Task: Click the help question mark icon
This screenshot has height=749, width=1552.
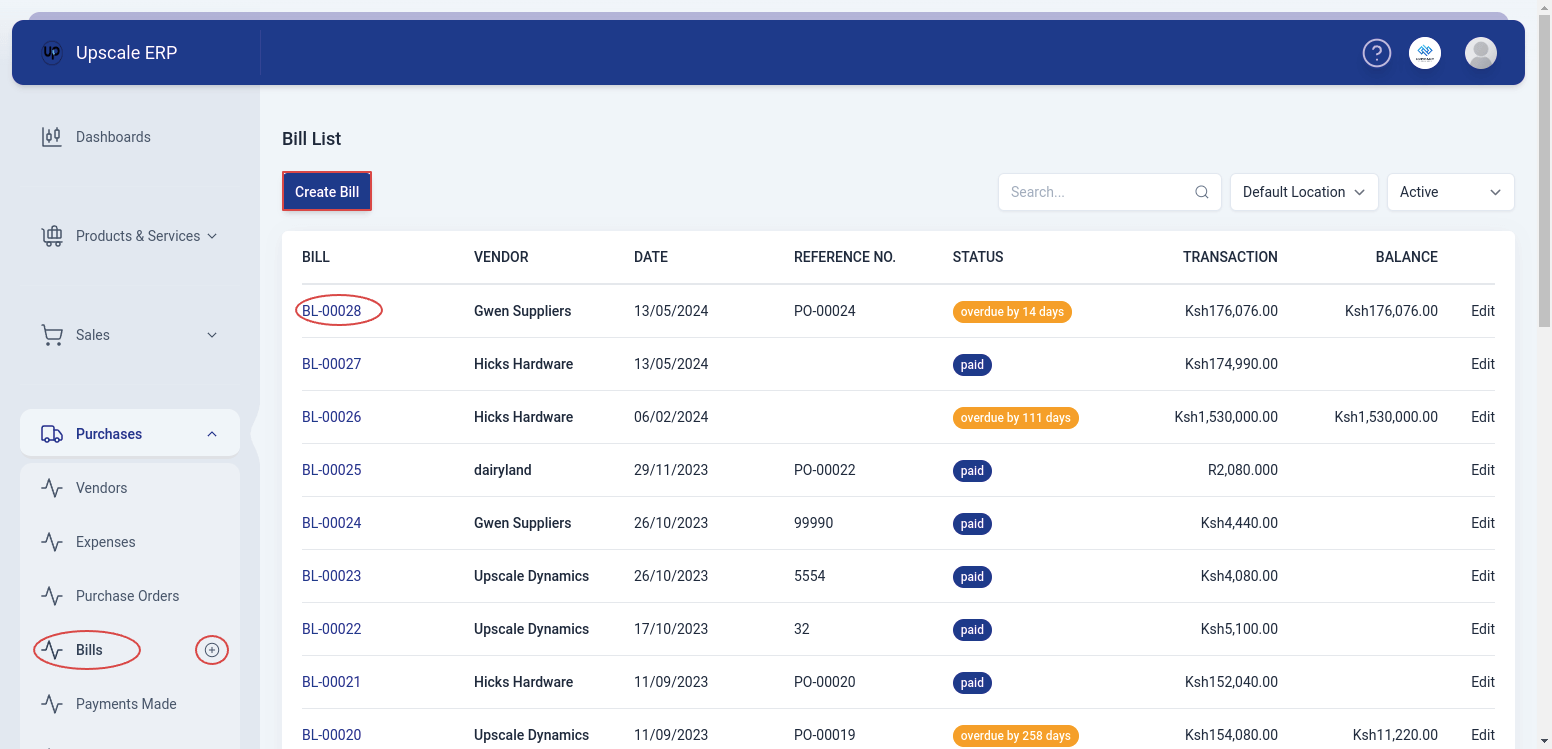Action: (x=1377, y=53)
